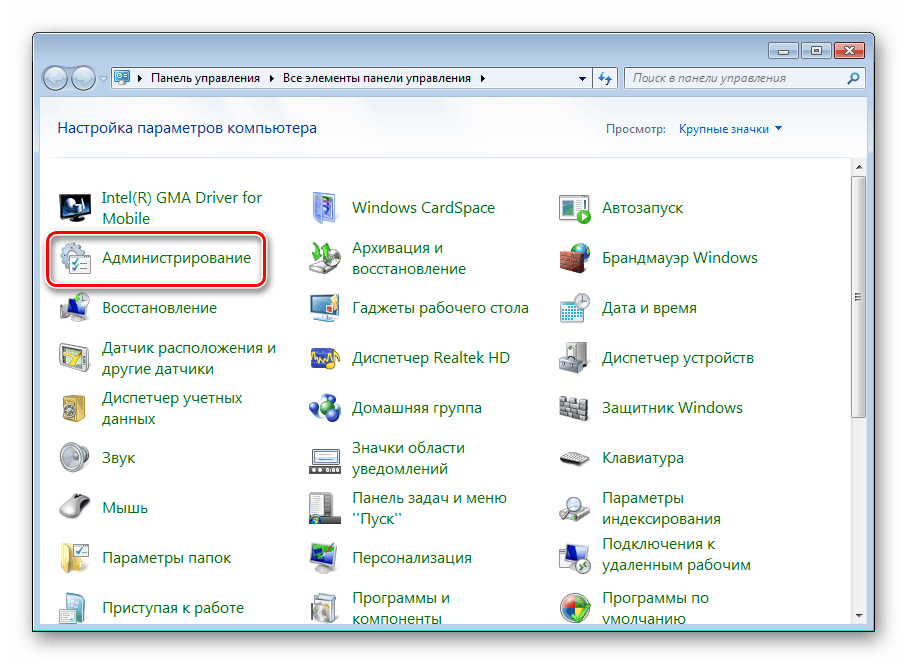Image resolution: width=907 pixels, height=664 pixels.
Task: Click the Звук speaker icon
Action: (75, 458)
